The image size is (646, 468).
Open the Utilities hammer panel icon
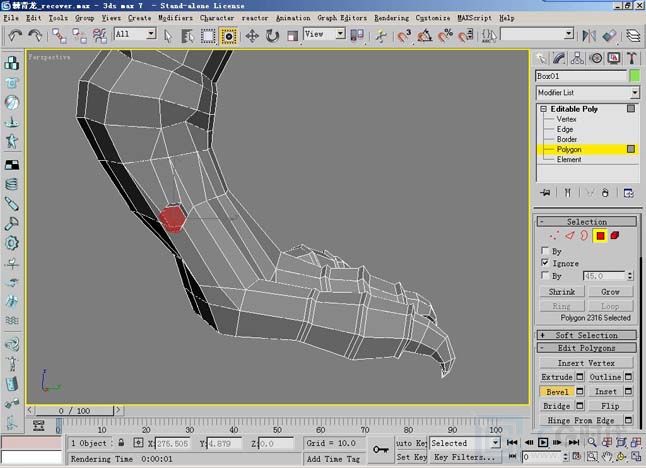pyautogui.click(x=632, y=58)
